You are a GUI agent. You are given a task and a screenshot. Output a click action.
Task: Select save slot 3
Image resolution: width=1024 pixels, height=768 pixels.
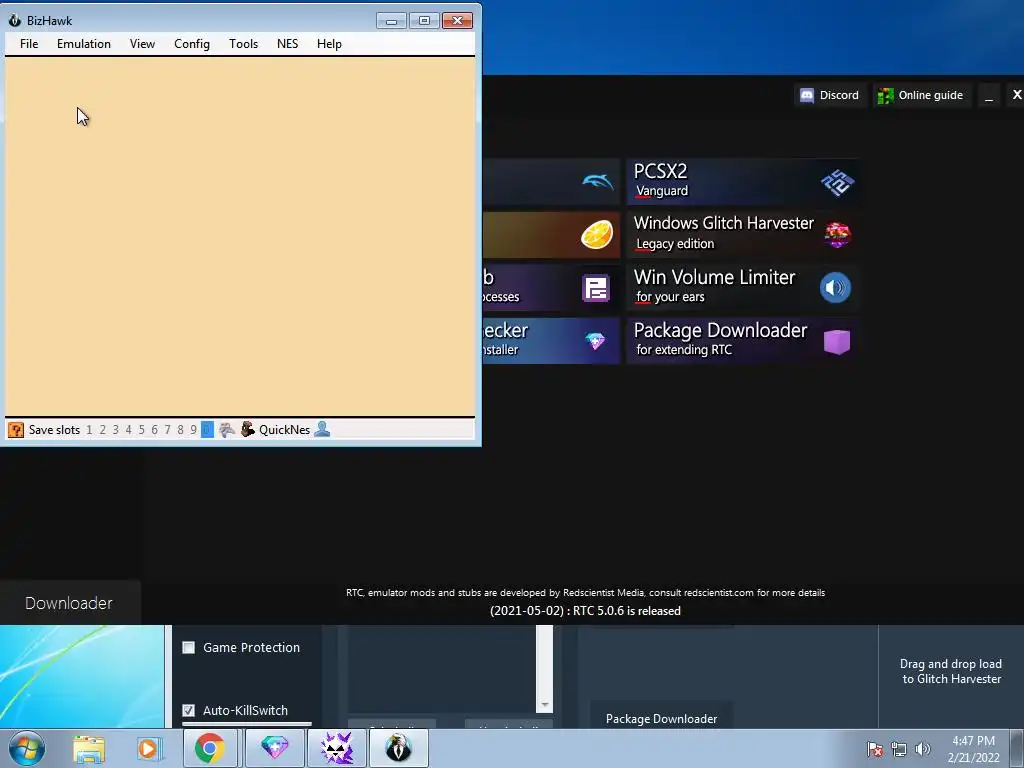point(116,430)
